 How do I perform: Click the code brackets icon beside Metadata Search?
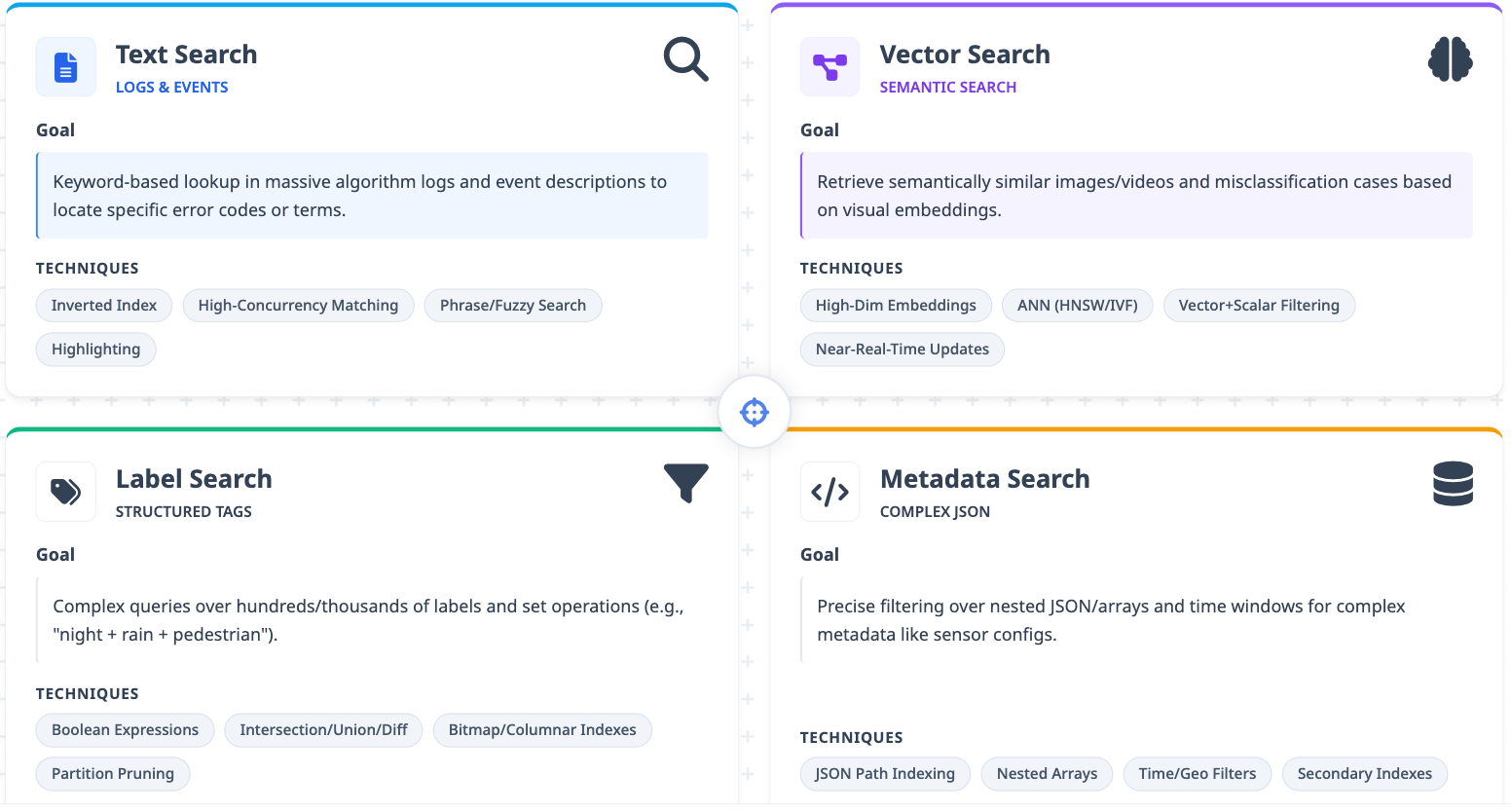[x=829, y=492]
